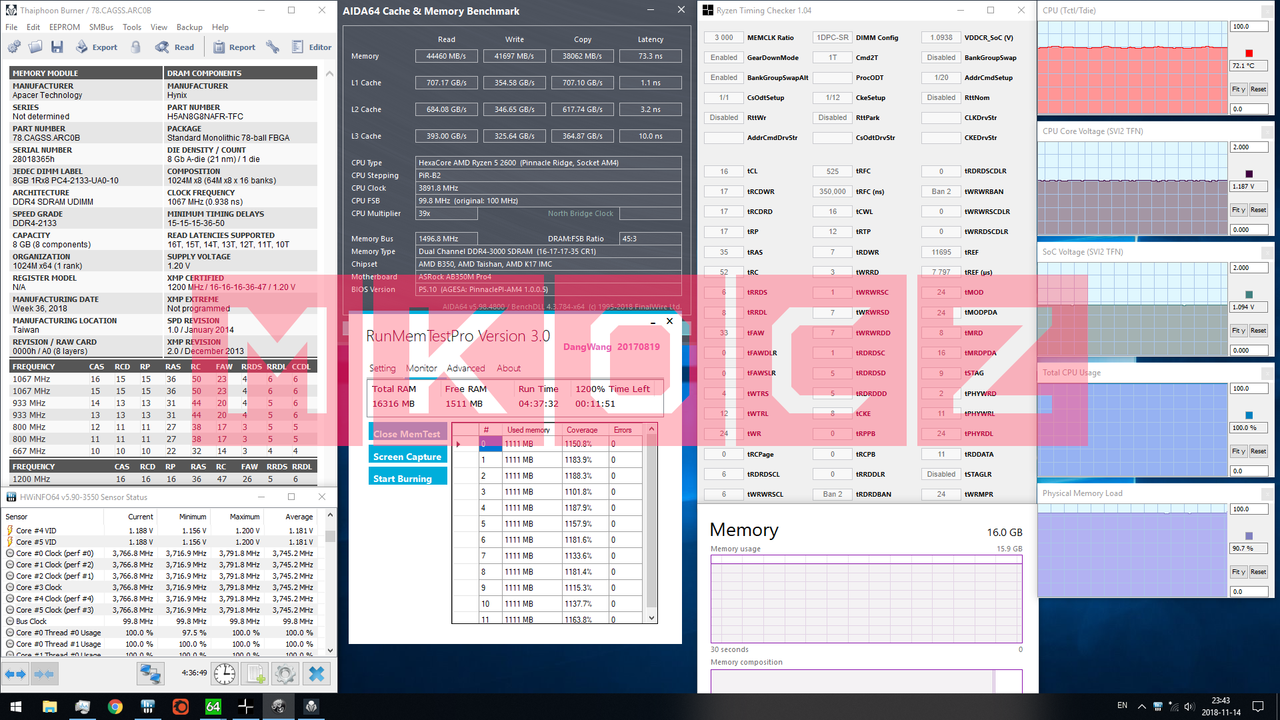This screenshot has width=1280, height=720.
Task: Click the tCL value 16 field
Action: [723, 171]
